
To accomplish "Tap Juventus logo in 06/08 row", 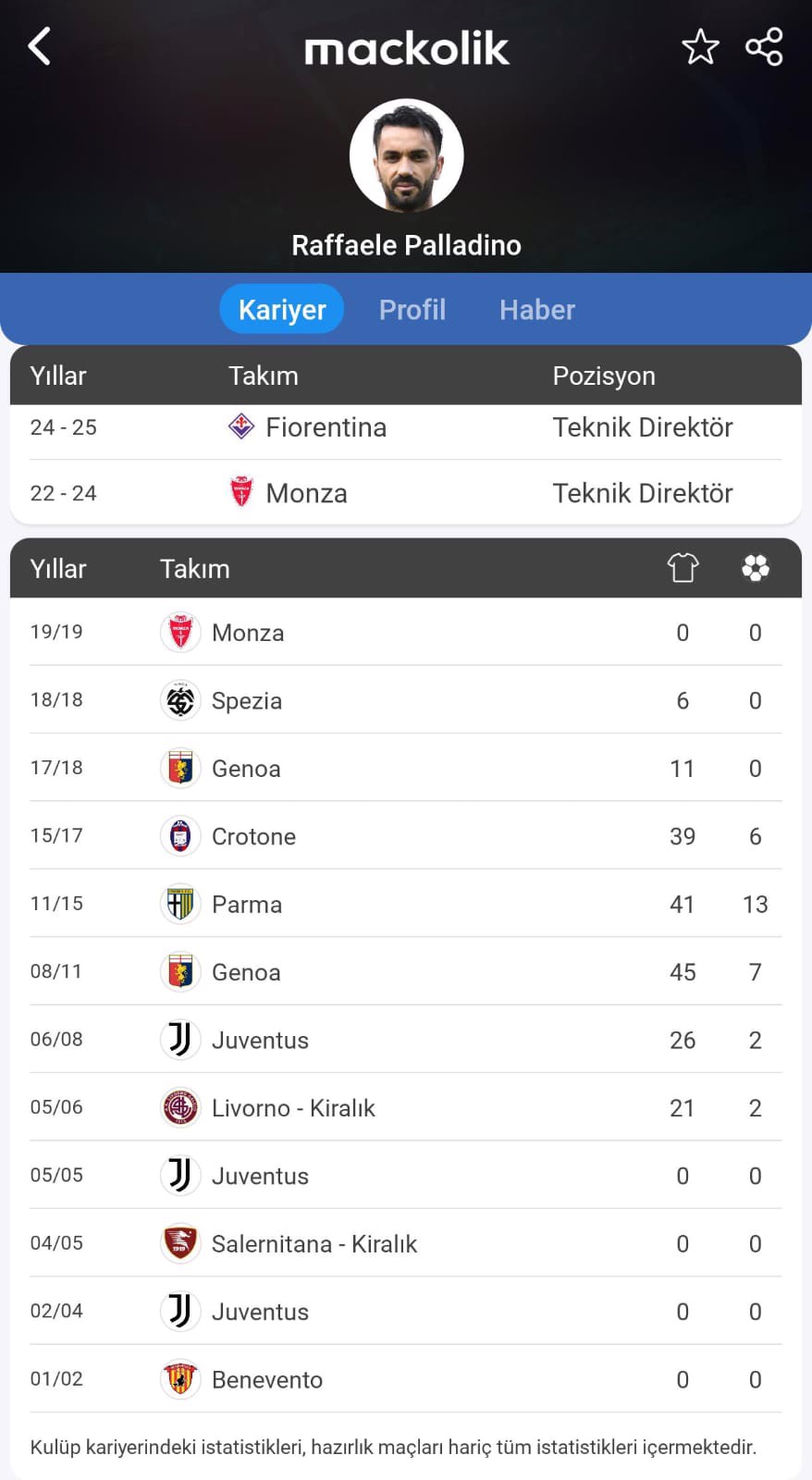I will [180, 1040].
